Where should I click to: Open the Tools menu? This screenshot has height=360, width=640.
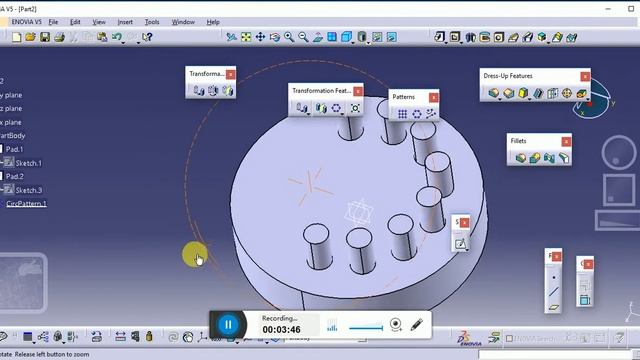click(x=152, y=22)
